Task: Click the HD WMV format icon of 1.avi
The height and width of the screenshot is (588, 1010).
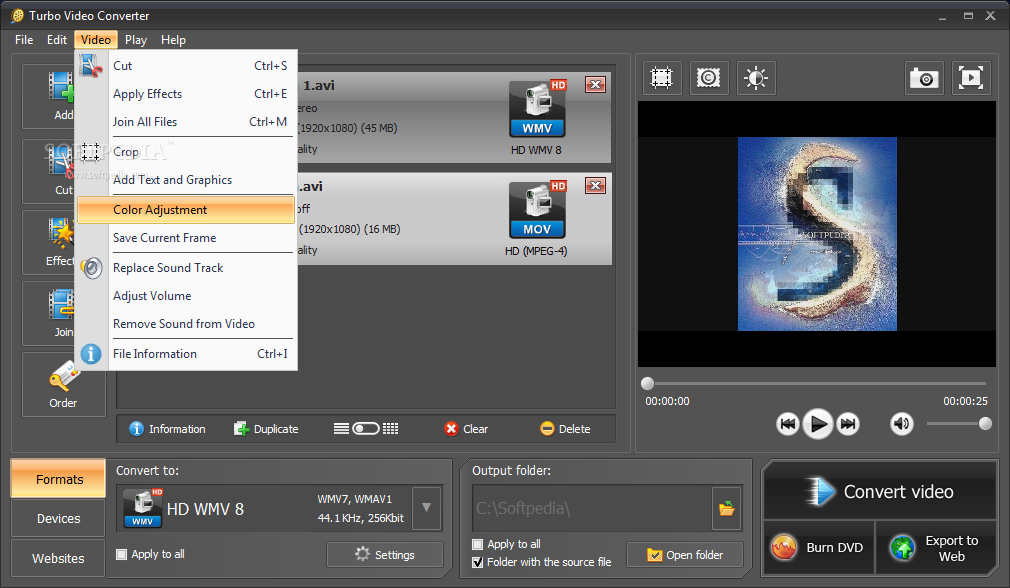Action: tap(537, 108)
